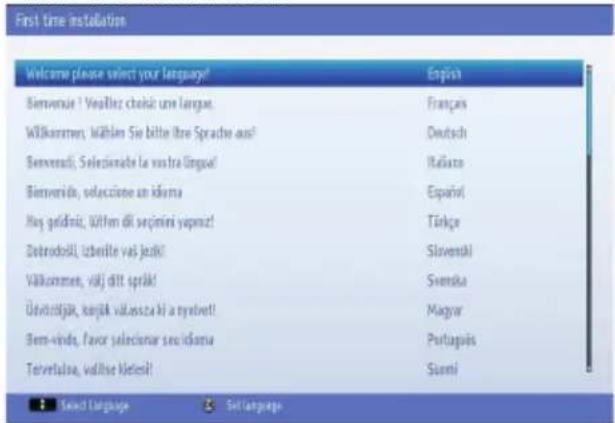Click the OK button icon in footer
The width and height of the screenshot is (615, 423).
pyautogui.click(x=209, y=406)
